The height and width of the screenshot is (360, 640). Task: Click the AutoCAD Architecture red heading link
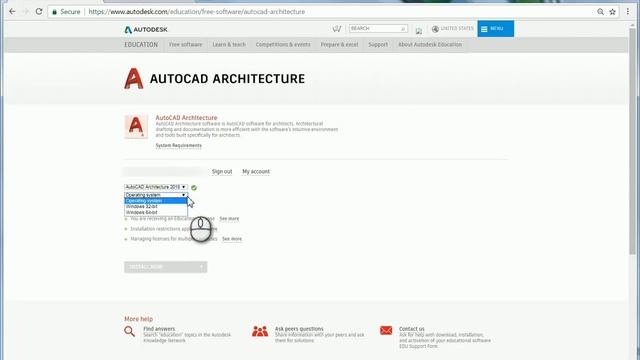186,118
